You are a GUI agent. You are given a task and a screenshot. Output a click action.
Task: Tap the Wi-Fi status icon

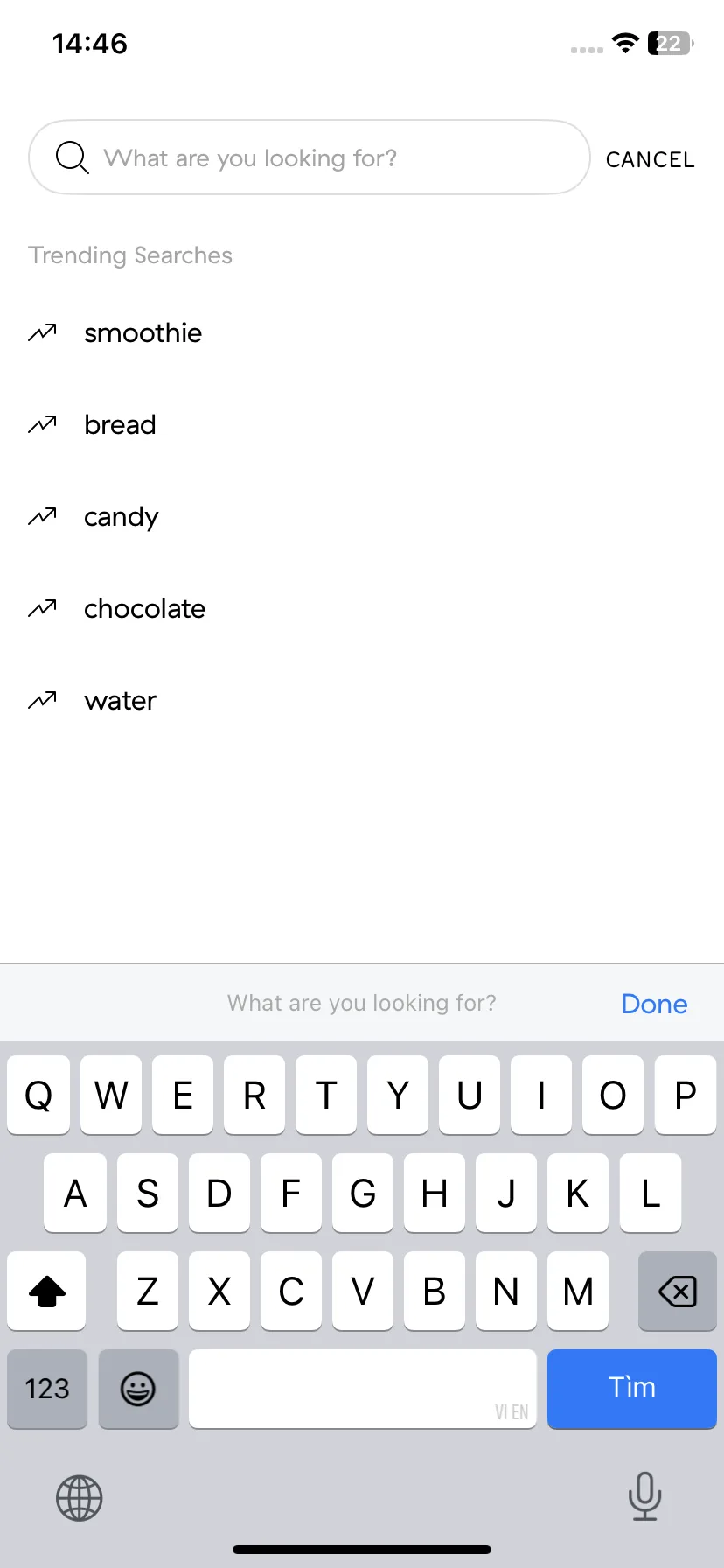tap(625, 43)
